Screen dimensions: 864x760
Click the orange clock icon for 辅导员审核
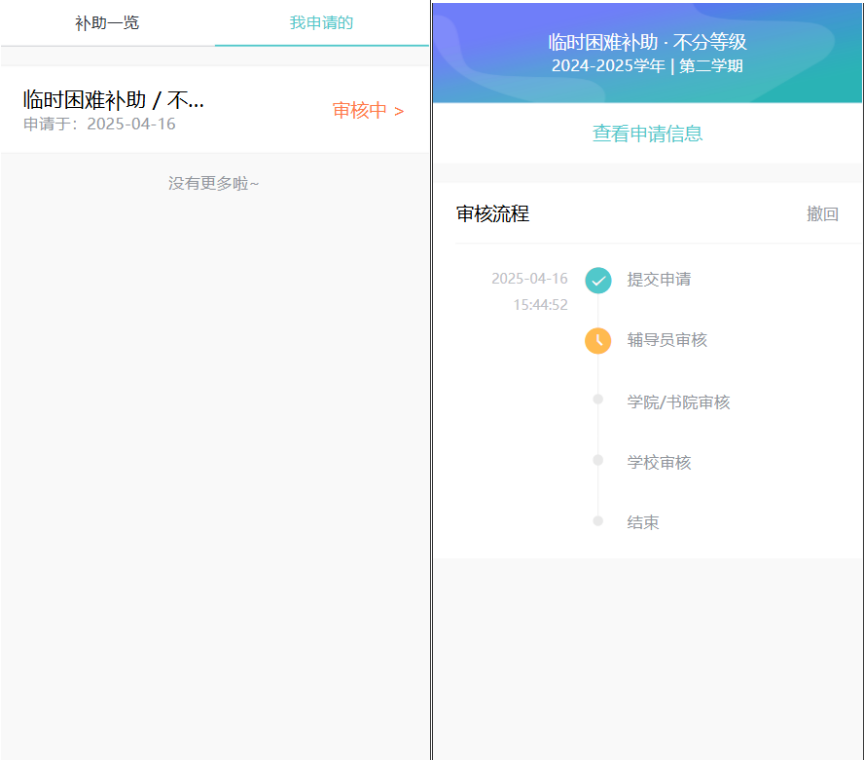pyautogui.click(x=598, y=341)
